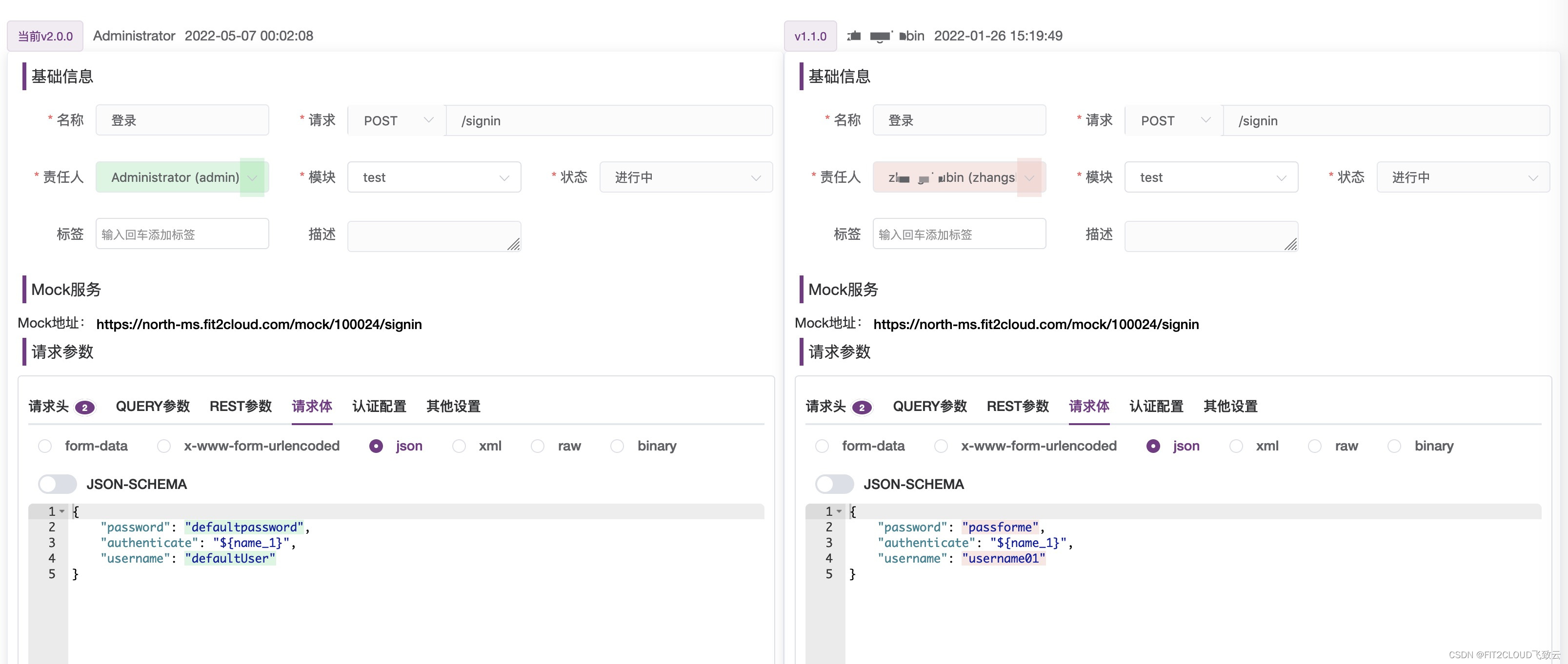The image size is (1568, 664).
Task: Click /signin path field in right panel
Action: (1387, 120)
